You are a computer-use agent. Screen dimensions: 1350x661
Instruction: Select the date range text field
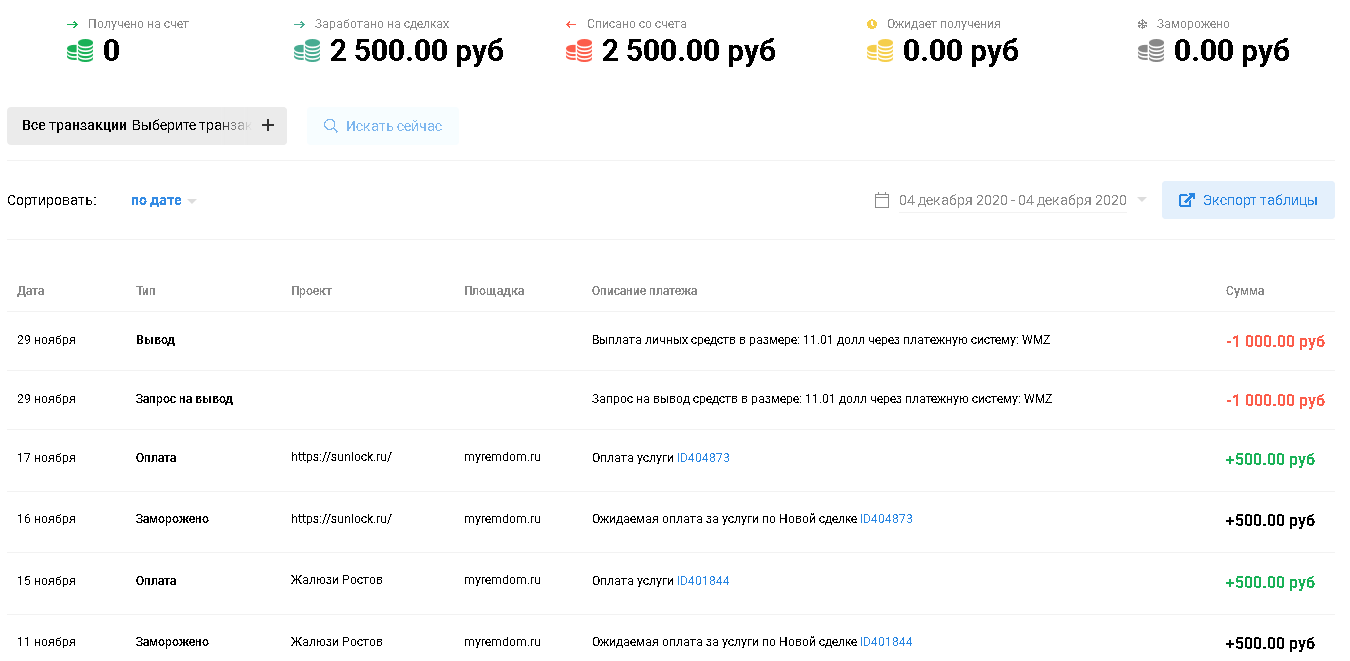1012,200
